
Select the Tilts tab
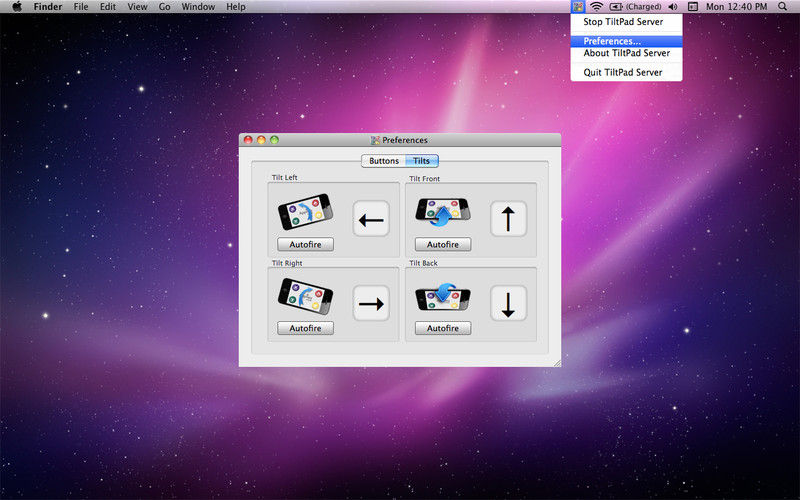coord(421,161)
